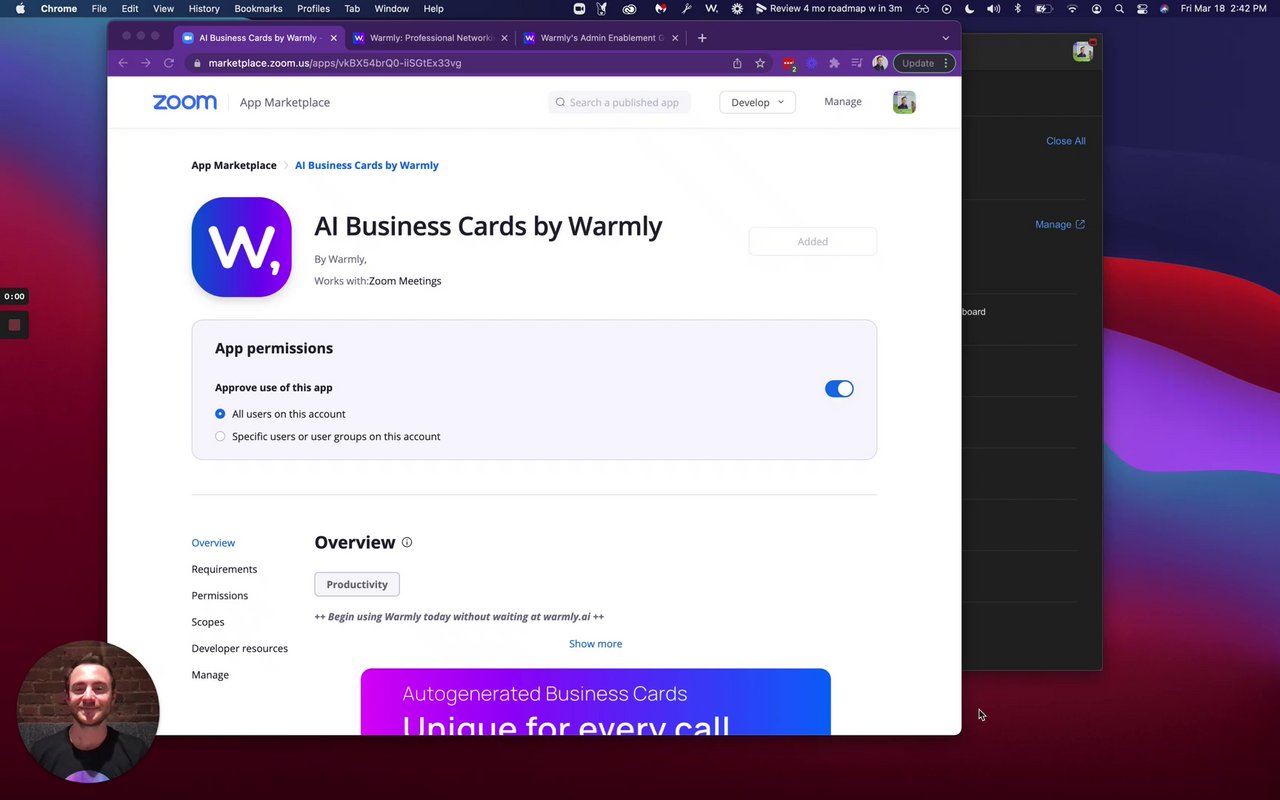Click the Creative Cloud icon in the menu bar
The image size is (1280, 800).
pyautogui.click(x=629, y=8)
